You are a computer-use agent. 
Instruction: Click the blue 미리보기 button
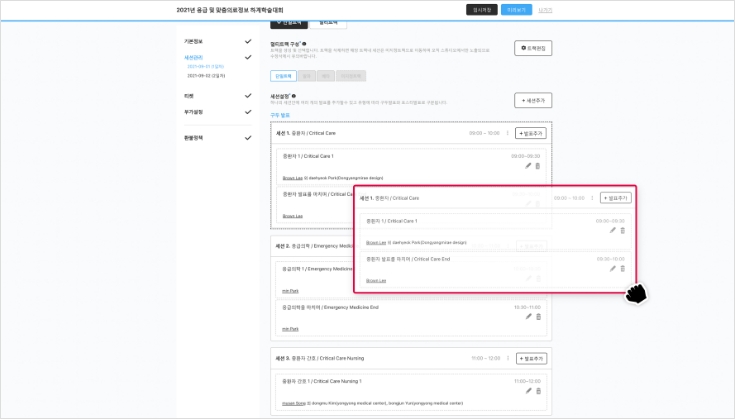(516, 10)
